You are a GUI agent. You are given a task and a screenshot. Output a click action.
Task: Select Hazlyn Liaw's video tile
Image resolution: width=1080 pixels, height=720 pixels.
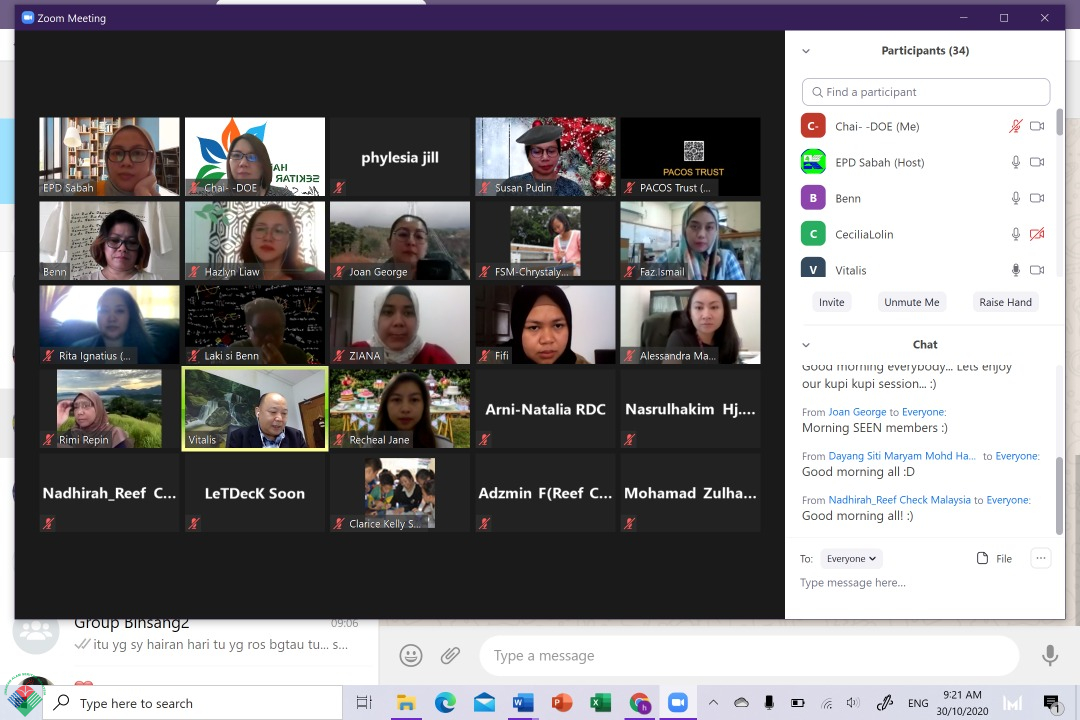click(x=255, y=240)
